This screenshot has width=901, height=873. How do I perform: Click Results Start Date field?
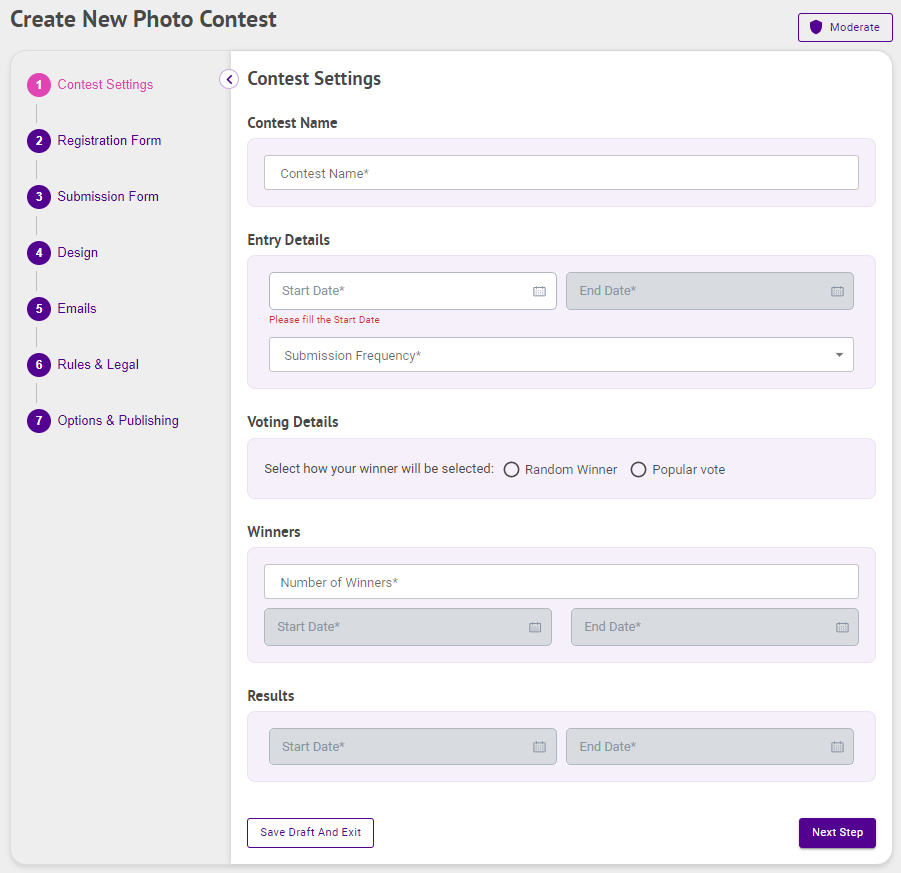click(x=413, y=747)
